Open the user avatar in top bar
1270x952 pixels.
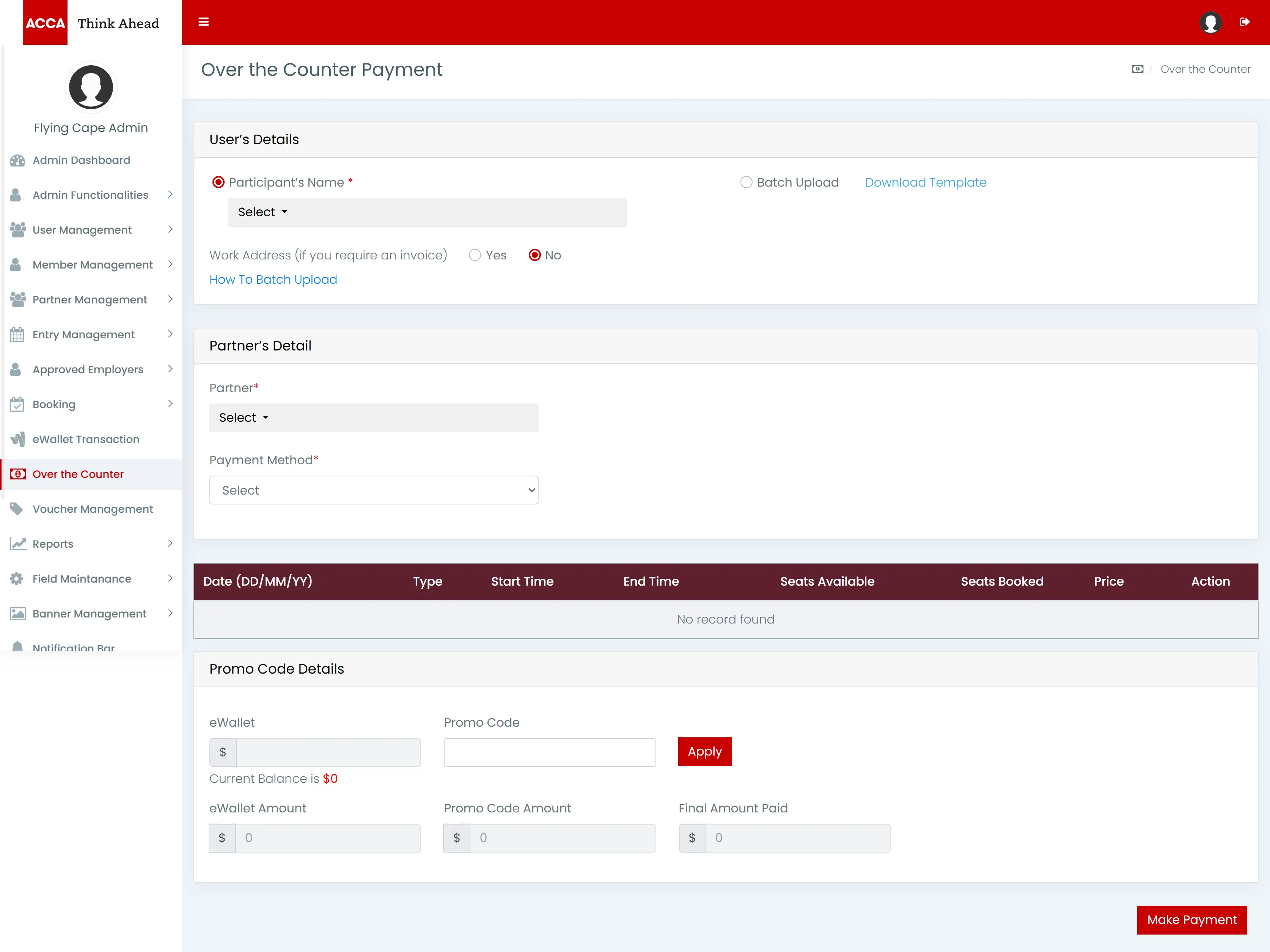[x=1210, y=22]
